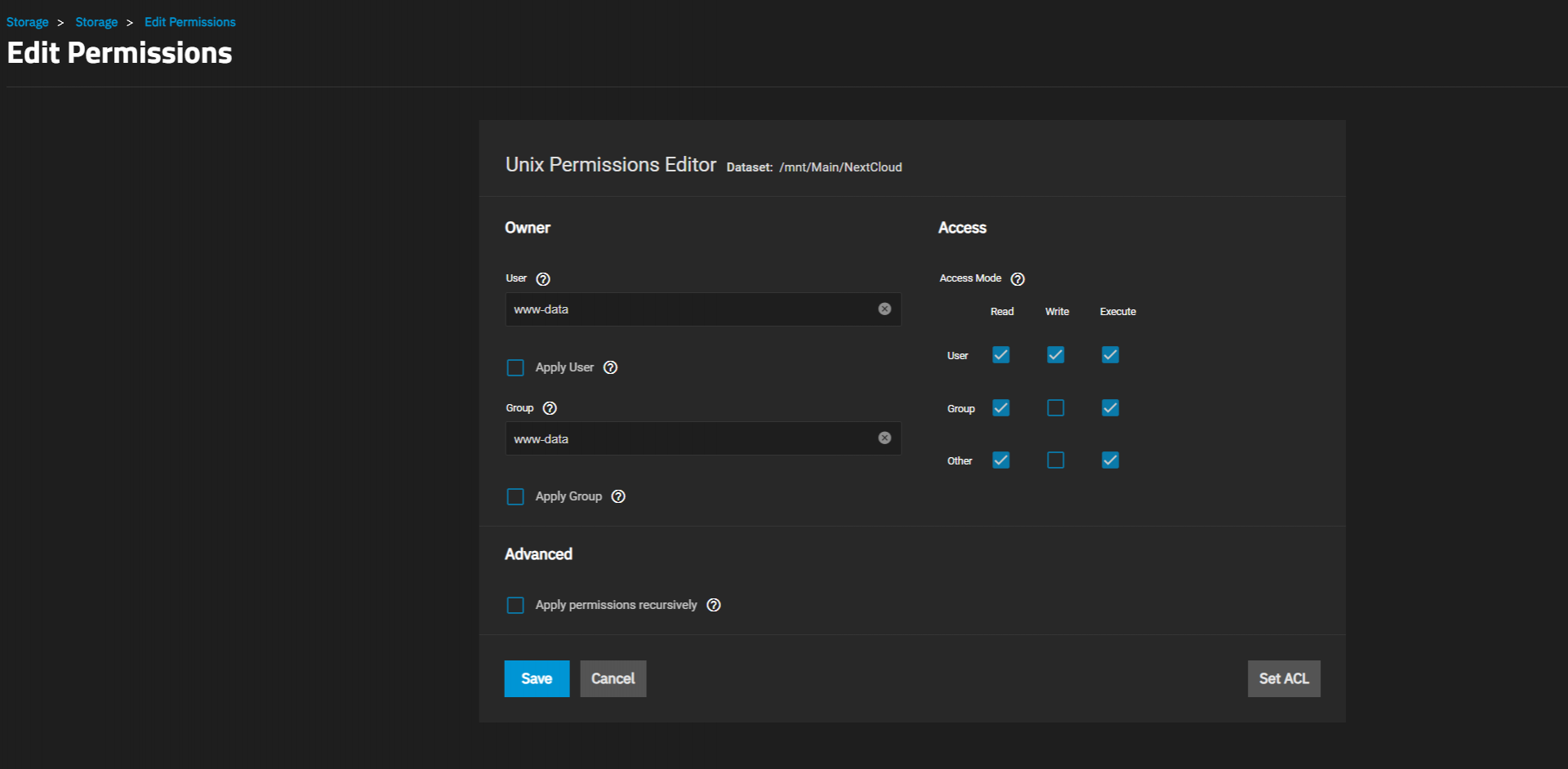
Task: Click help icon next to User label
Action: click(x=543, y=279)
